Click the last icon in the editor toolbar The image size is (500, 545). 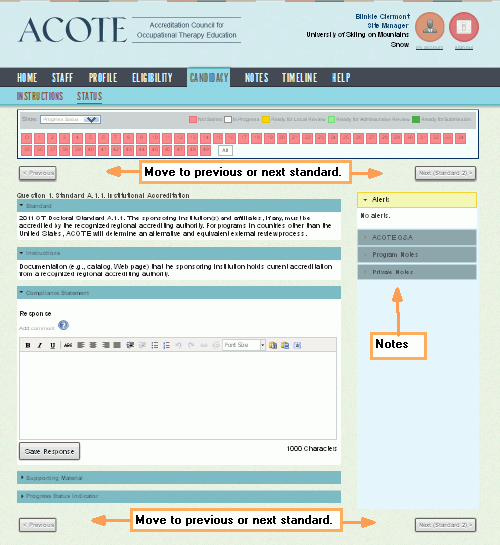pos(297,345)
